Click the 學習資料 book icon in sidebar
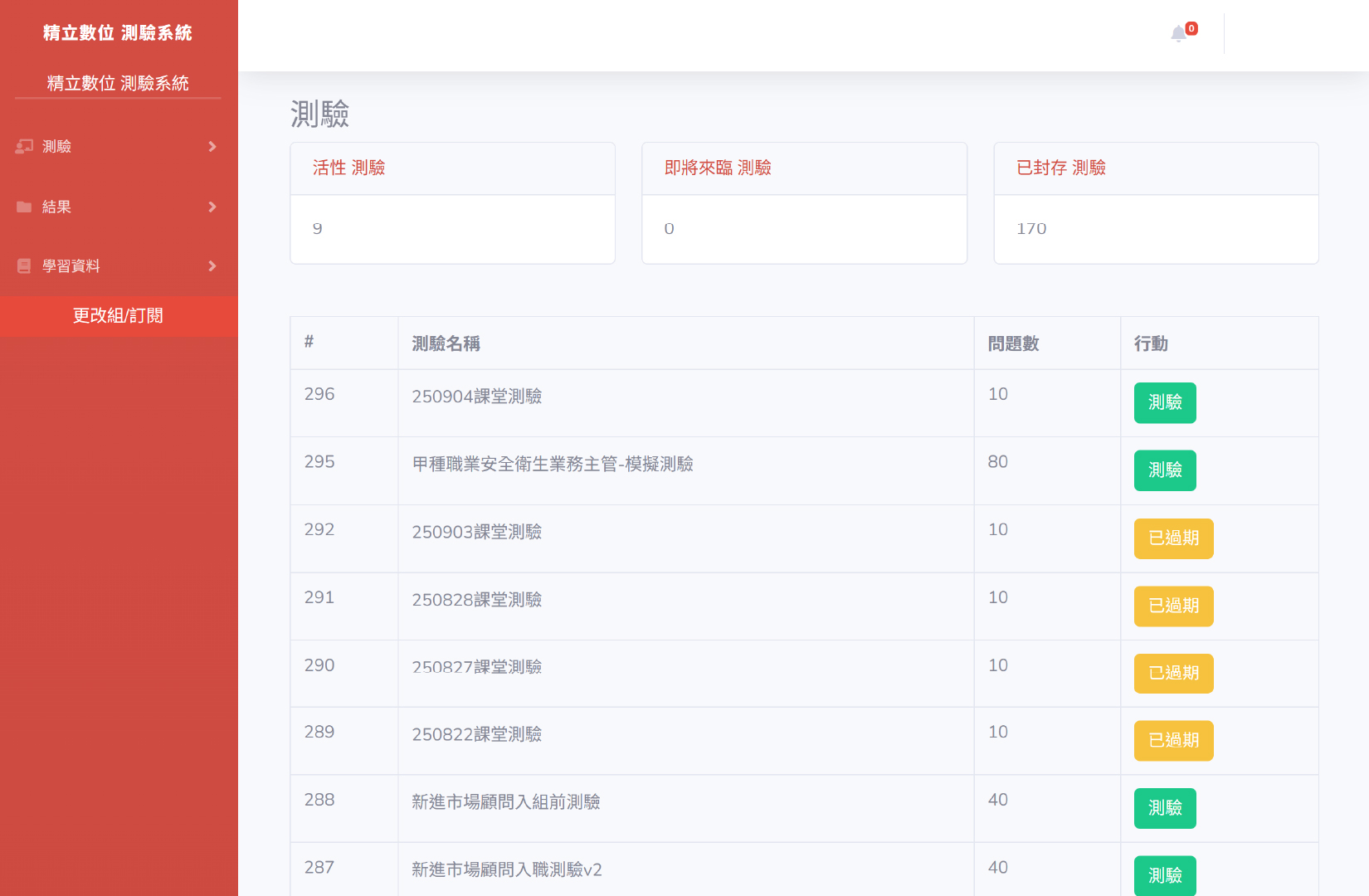 (x=24, y=266)
